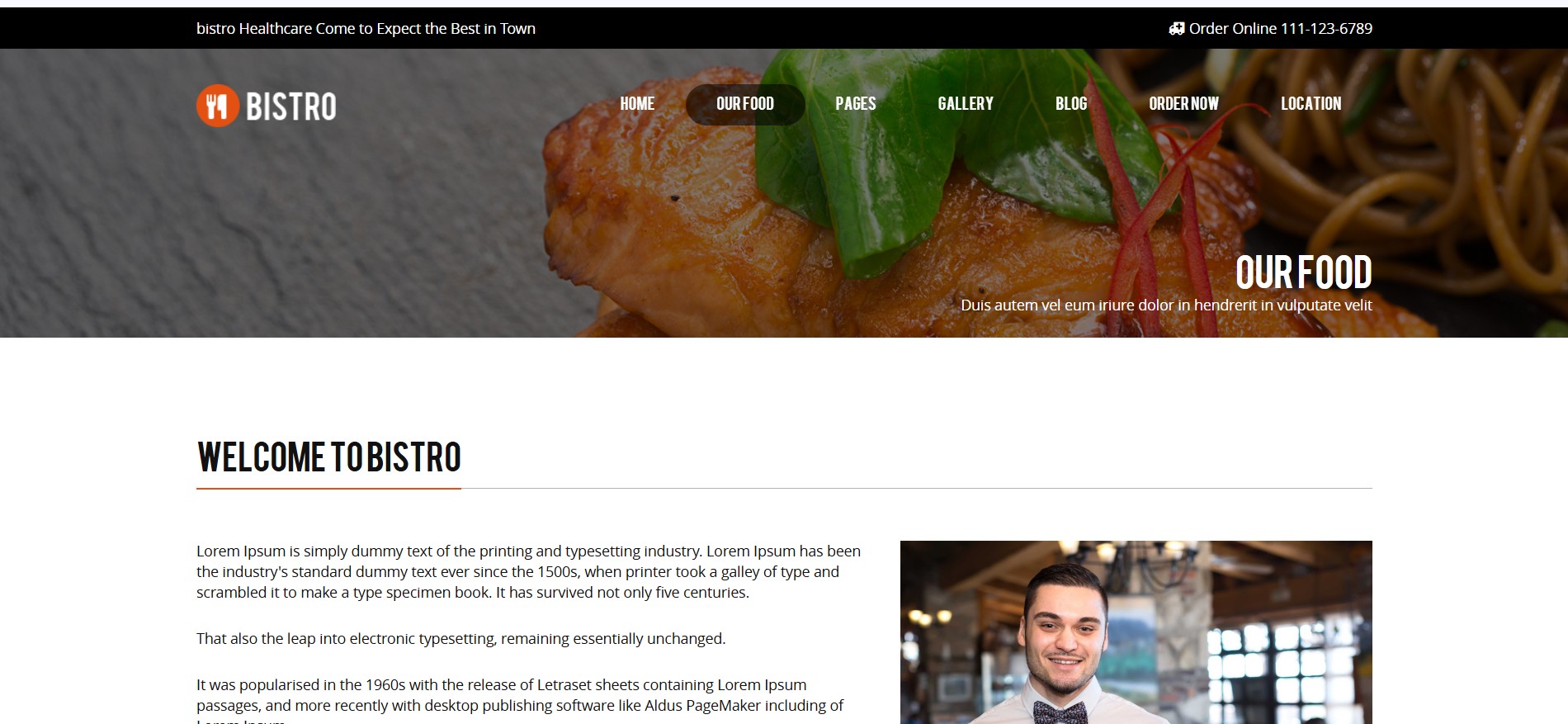Click the Order Online phone number
1568x724 pixels.
pyautogui.click(x=1280, y=29)
